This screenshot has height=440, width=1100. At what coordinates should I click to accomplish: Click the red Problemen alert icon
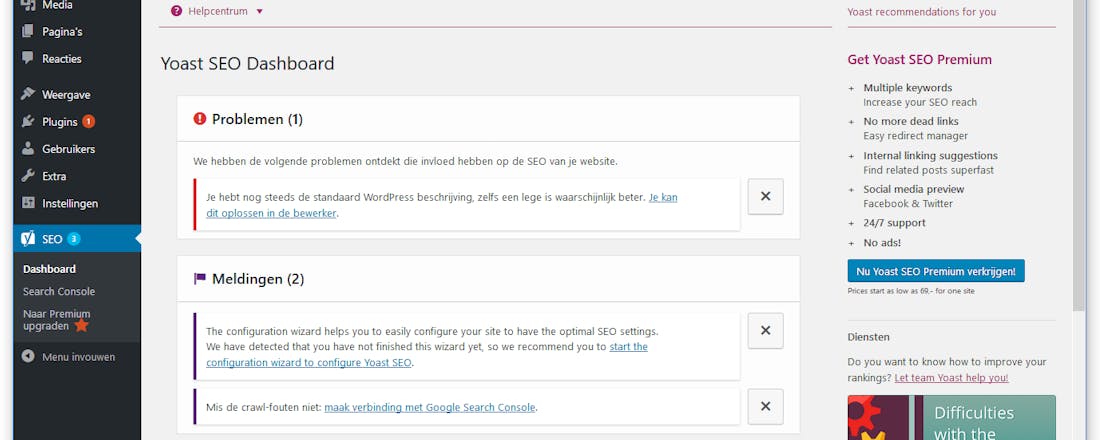point(200,119)
